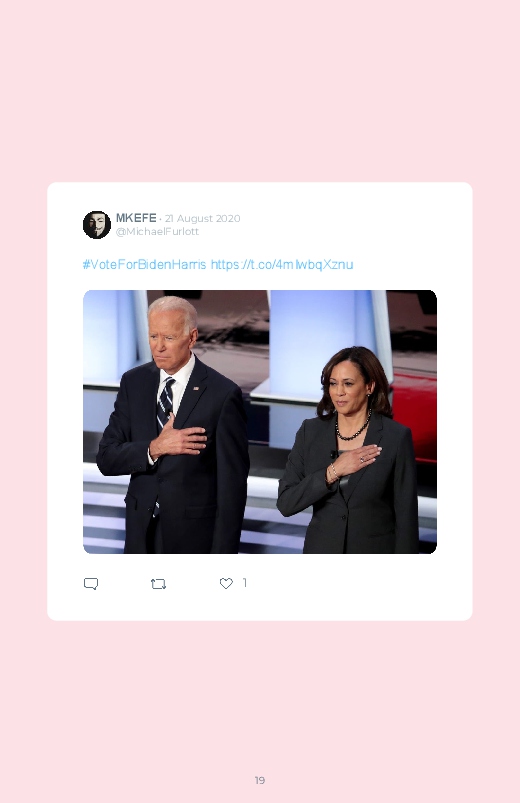Click the red podium area in the photo
Viewport: 520px width, 803px height.
[x=416, y=415]
